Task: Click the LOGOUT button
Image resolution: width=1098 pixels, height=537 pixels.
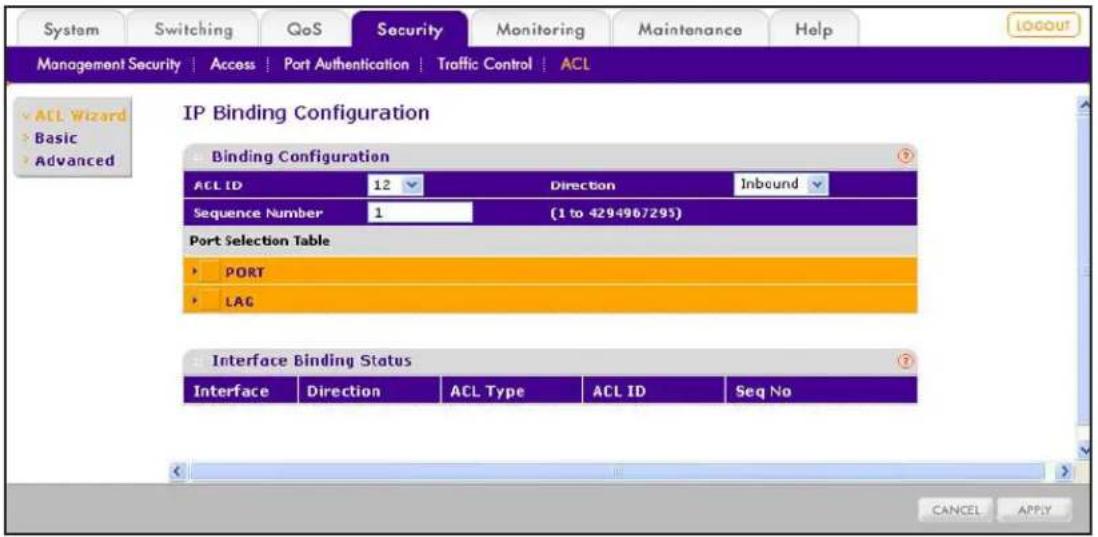Action: click(1044, 27)
